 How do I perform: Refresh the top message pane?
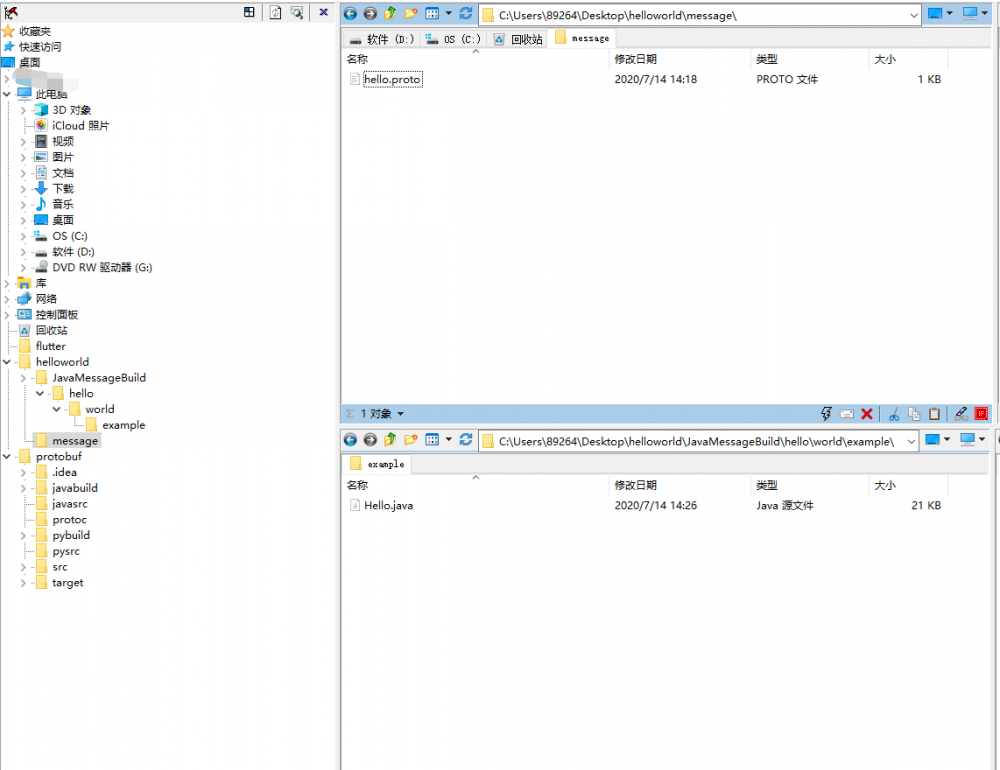click(466, 13)
